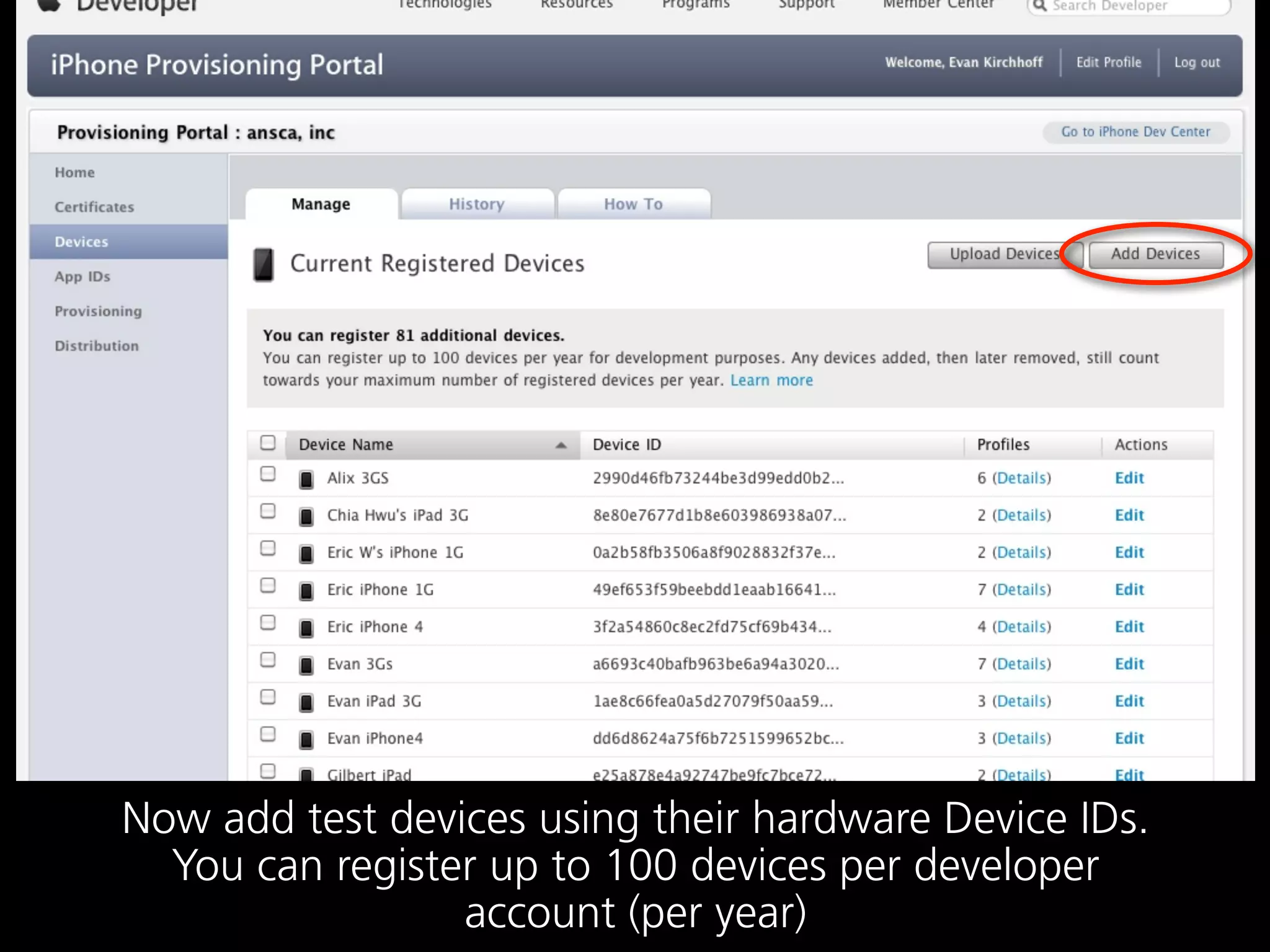
Task: Go to Home in sidebar
Action: (75, 172)
